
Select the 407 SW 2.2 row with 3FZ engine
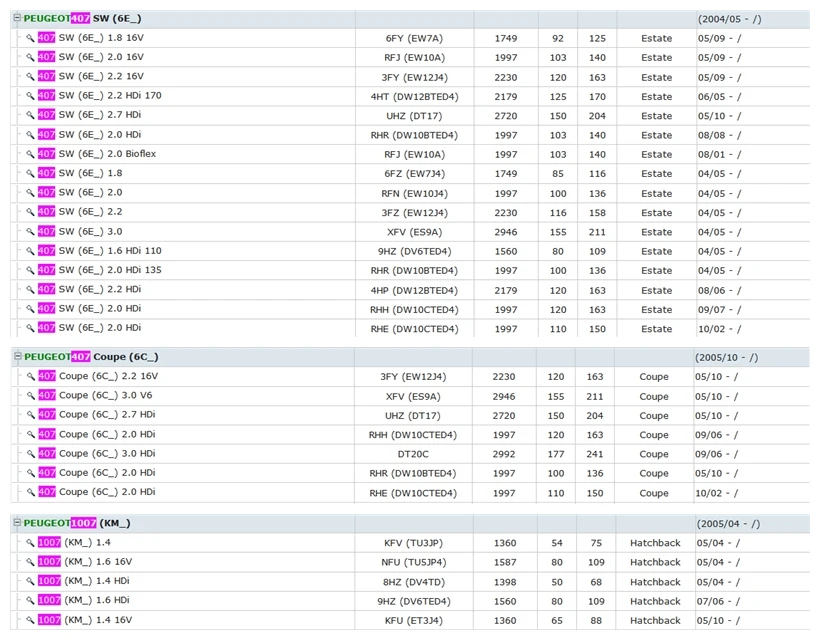(x=410, y=212)
